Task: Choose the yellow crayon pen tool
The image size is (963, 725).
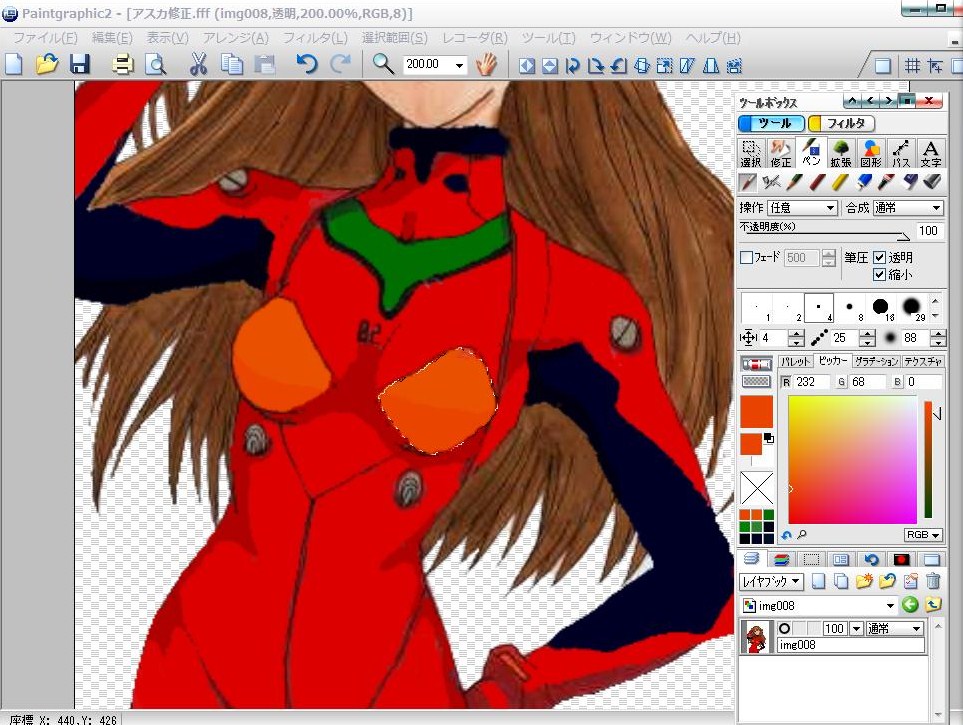Action: 840,182
